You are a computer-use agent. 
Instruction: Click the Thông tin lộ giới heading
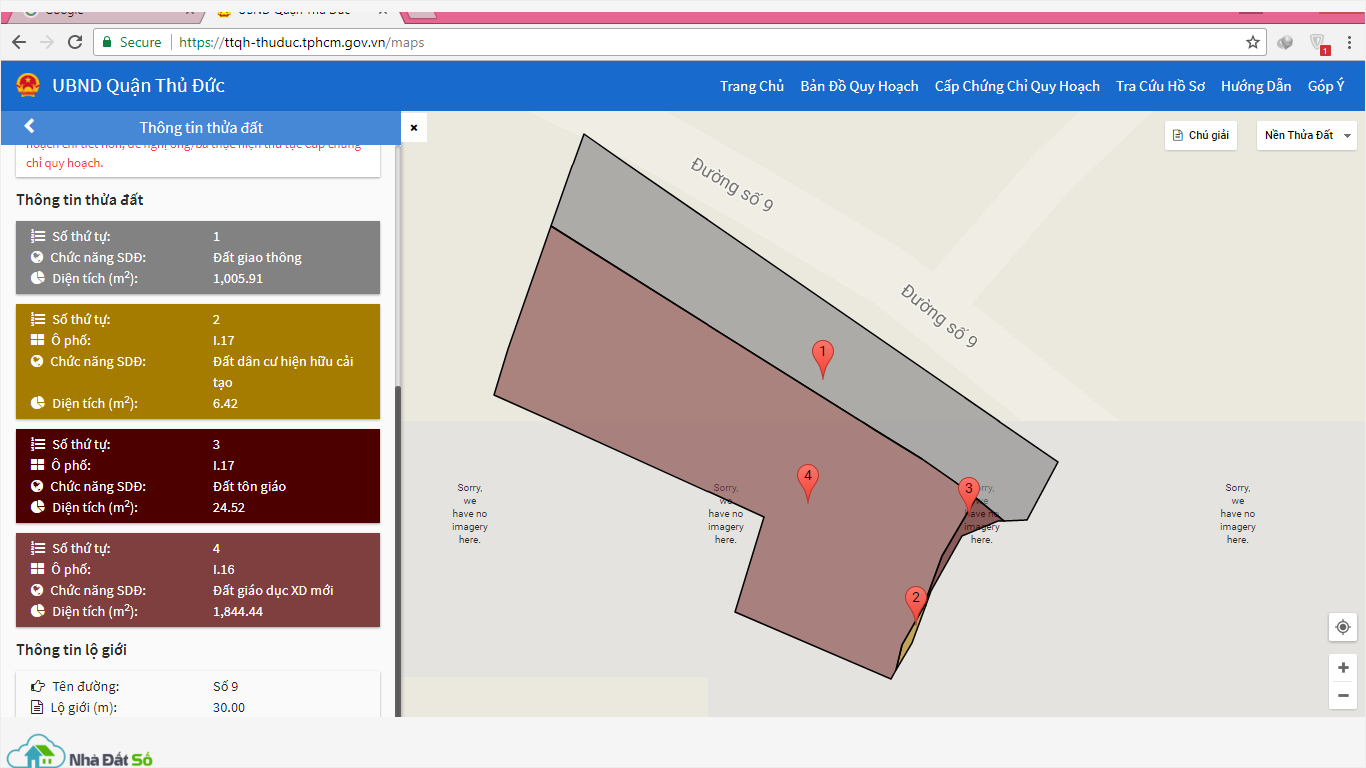71,650
